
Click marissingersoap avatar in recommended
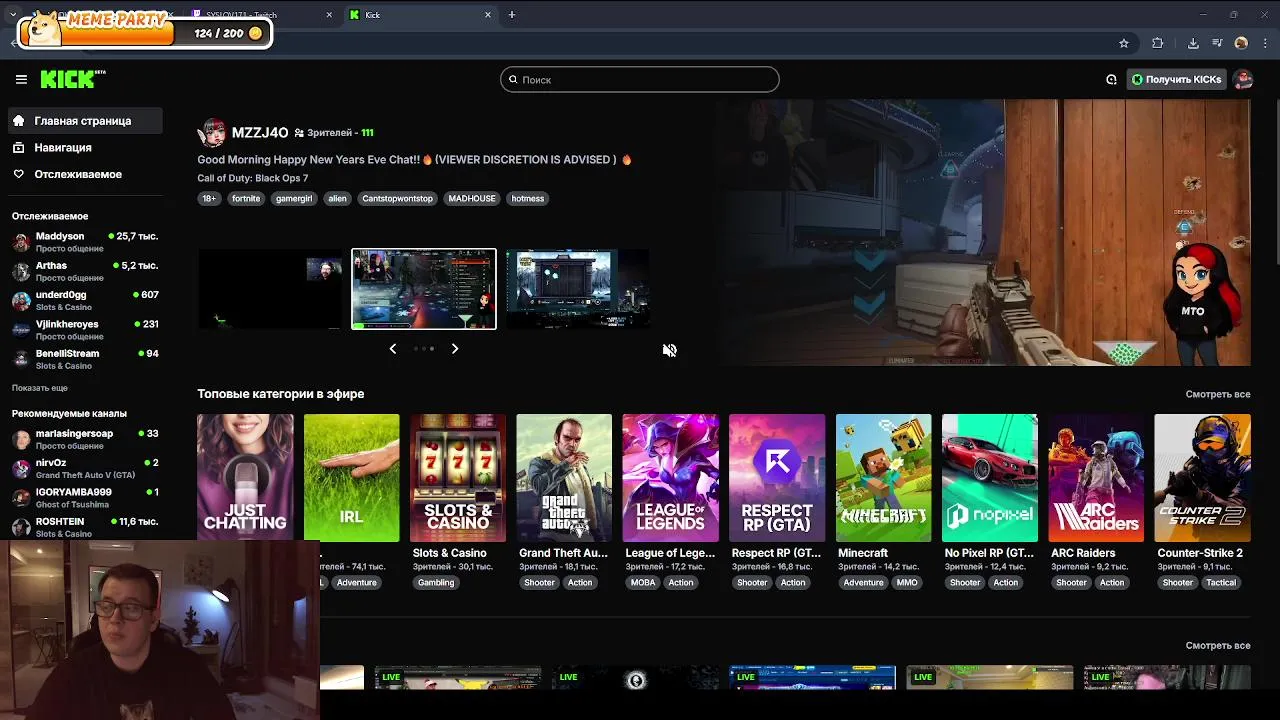(21, 439)
